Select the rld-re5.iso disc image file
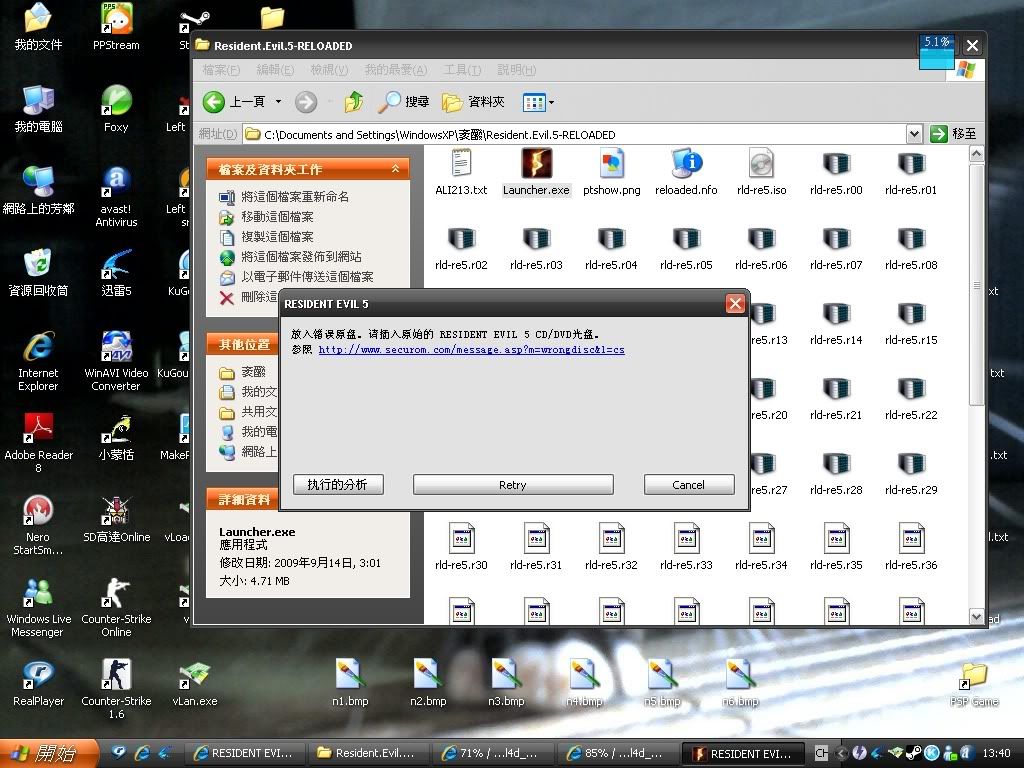Screen dimensions: 1024x768 (761, 164)
